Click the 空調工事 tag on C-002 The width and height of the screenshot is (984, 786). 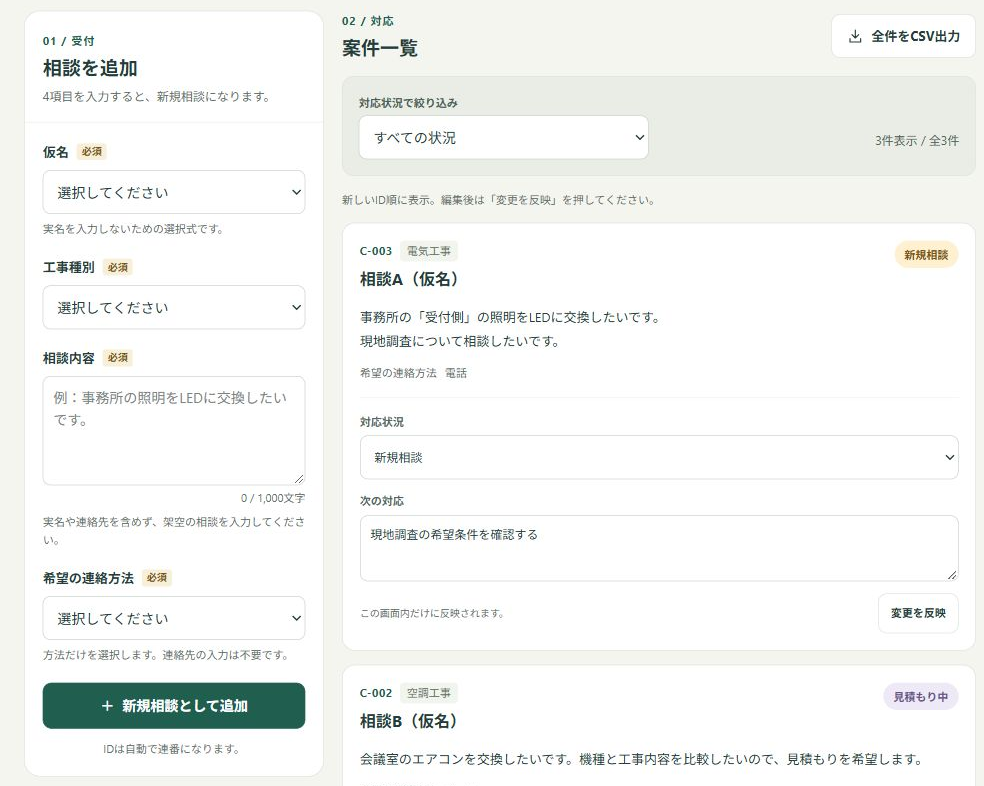(x=429, y=693)
